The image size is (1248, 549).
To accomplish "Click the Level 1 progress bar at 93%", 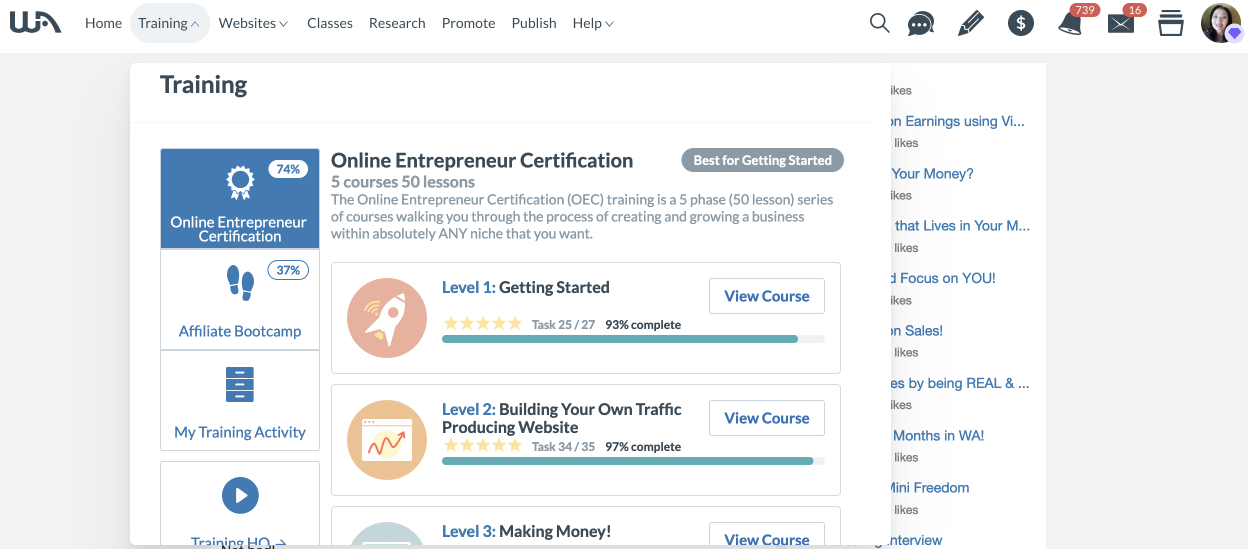I will point(633,339).
